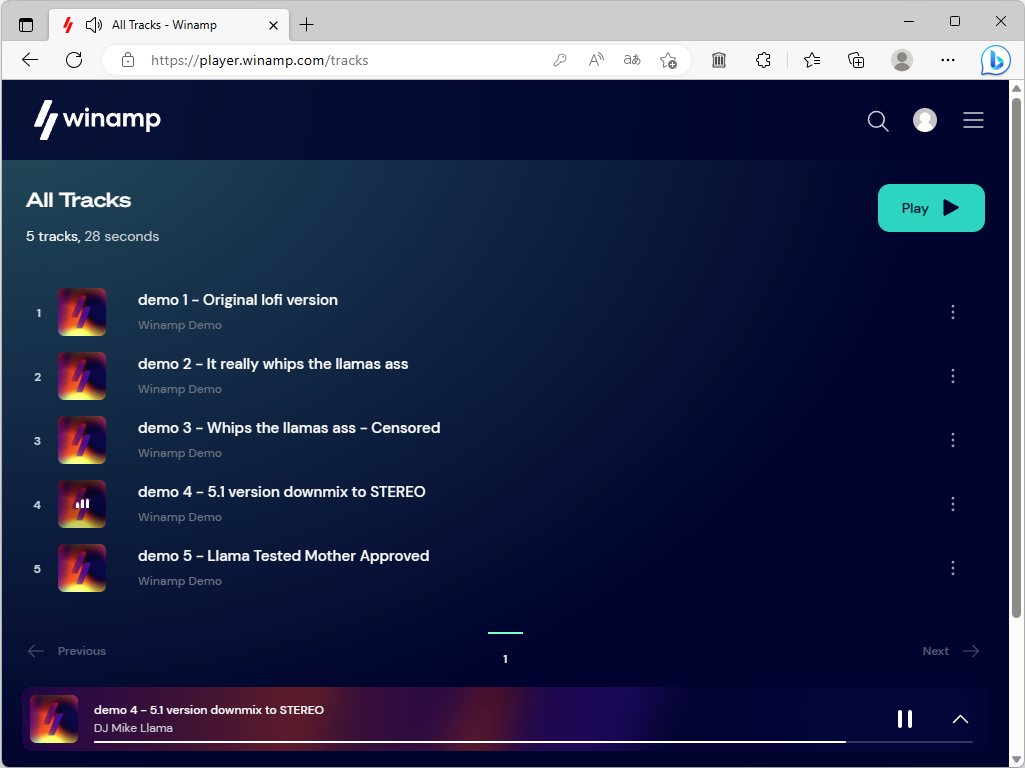
Task: Open the user account profile icon
Action: (925, 120)
